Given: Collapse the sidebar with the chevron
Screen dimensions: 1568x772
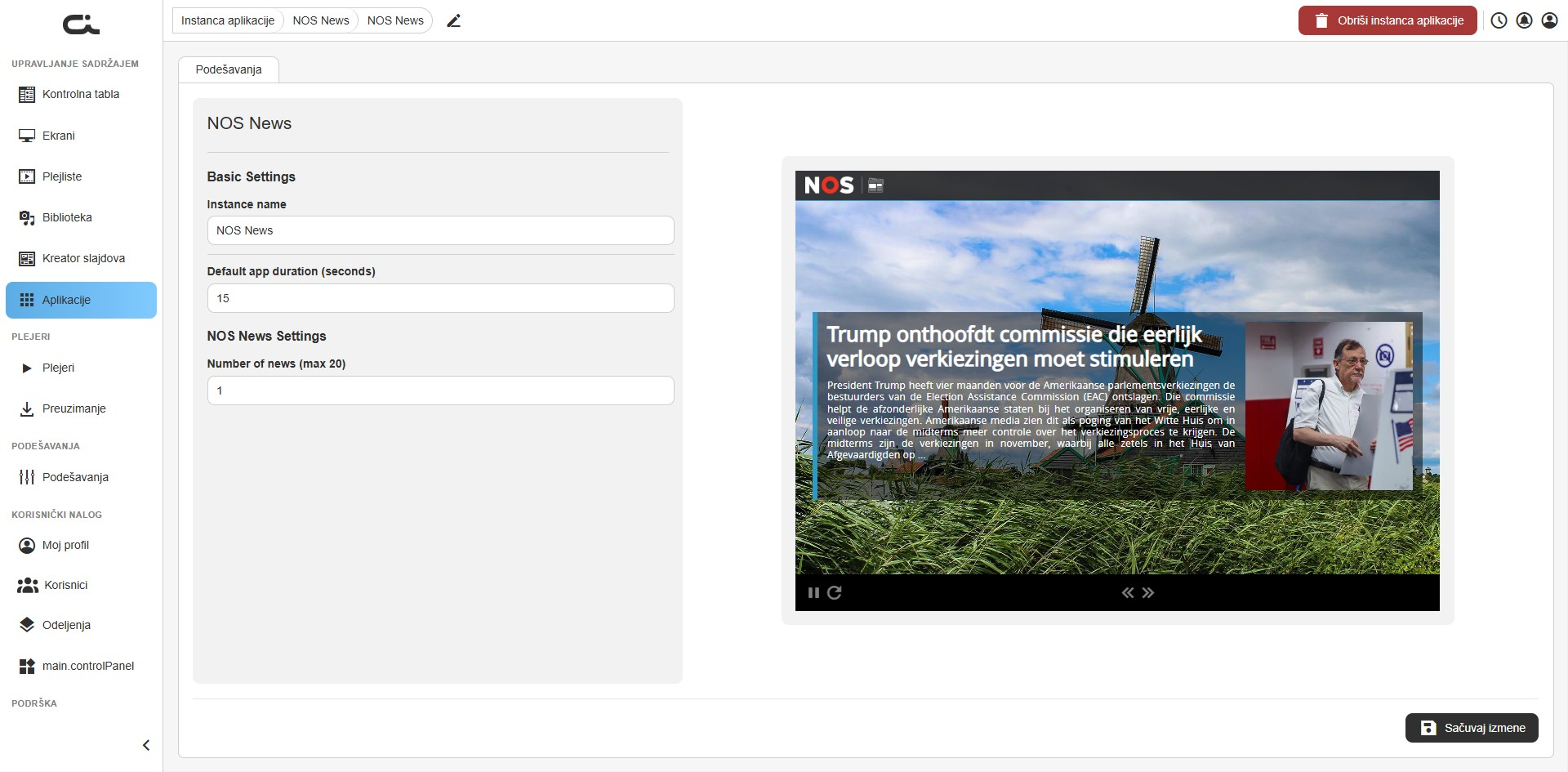Looking at the screenshot, I should coord(146,745).
